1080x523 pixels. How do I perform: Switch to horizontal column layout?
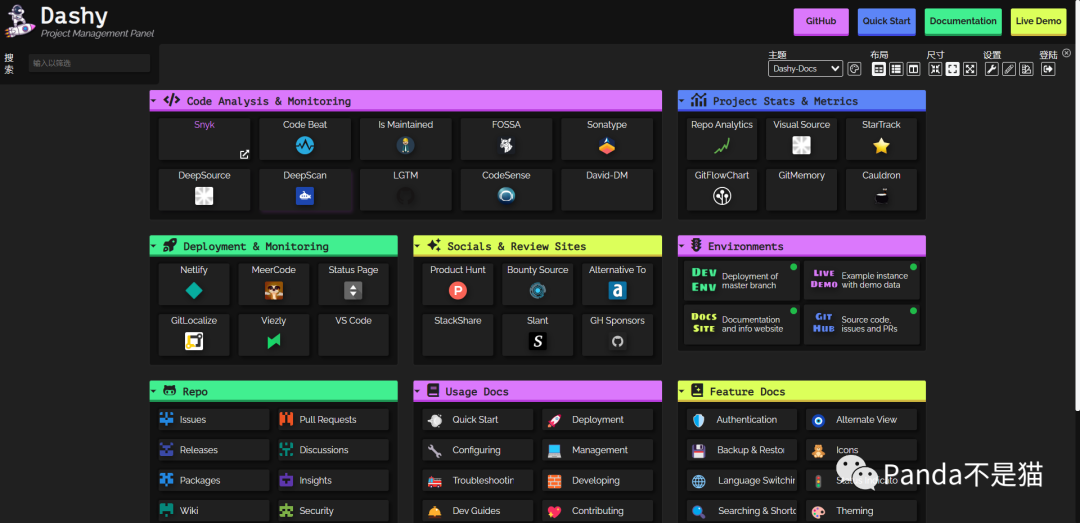click(x=913, y=69)
